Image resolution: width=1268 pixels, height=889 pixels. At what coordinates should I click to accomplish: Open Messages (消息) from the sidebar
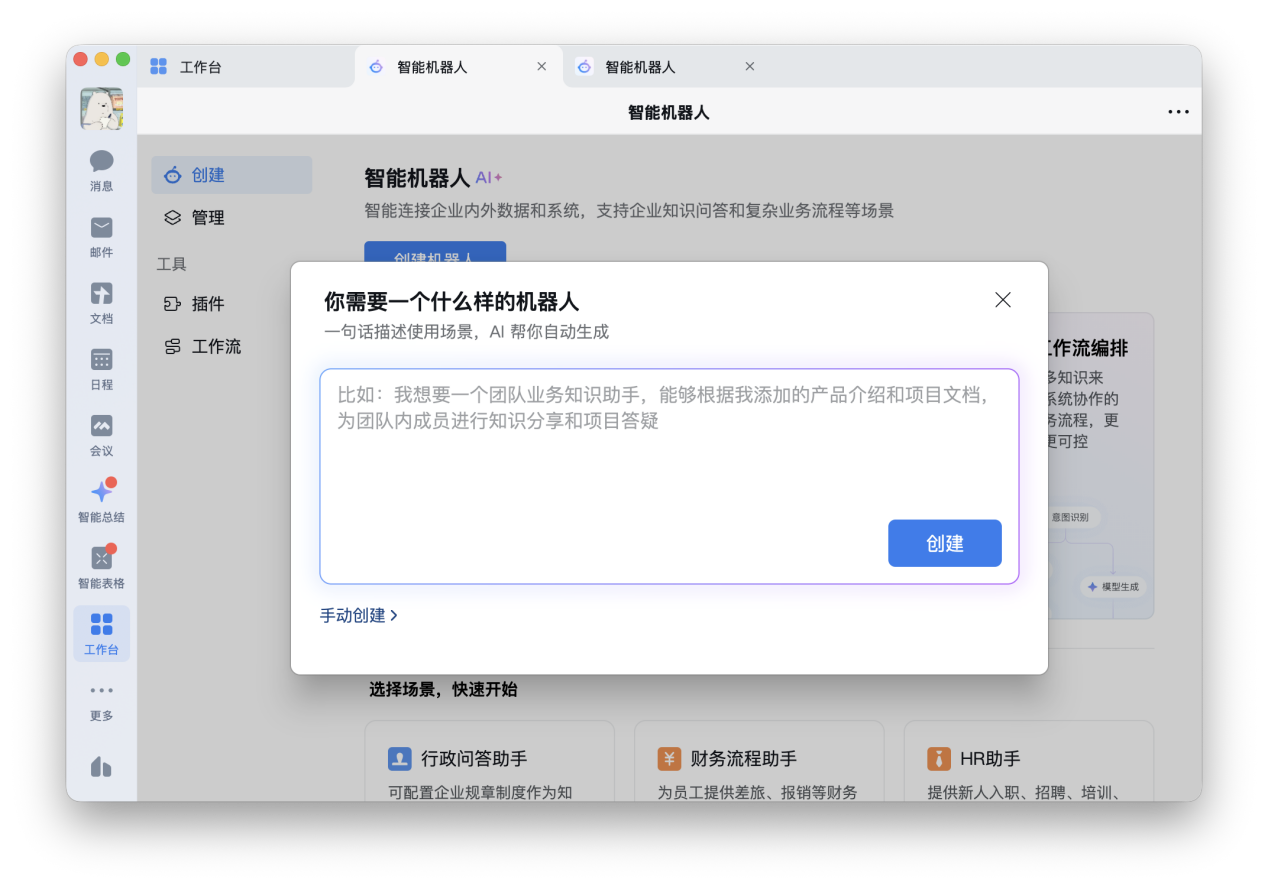click(101, 168)
